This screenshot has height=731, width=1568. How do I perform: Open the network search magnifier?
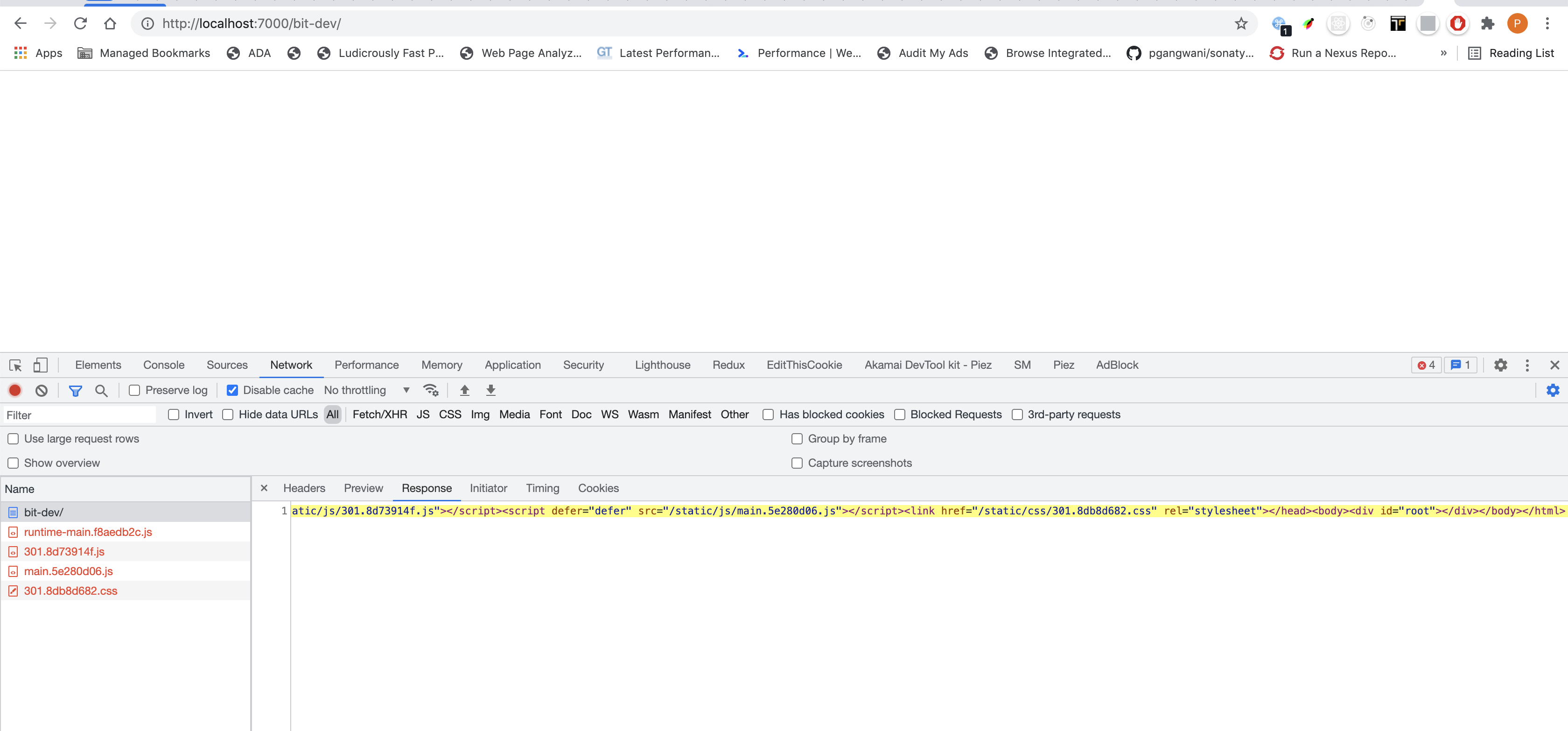102,390
